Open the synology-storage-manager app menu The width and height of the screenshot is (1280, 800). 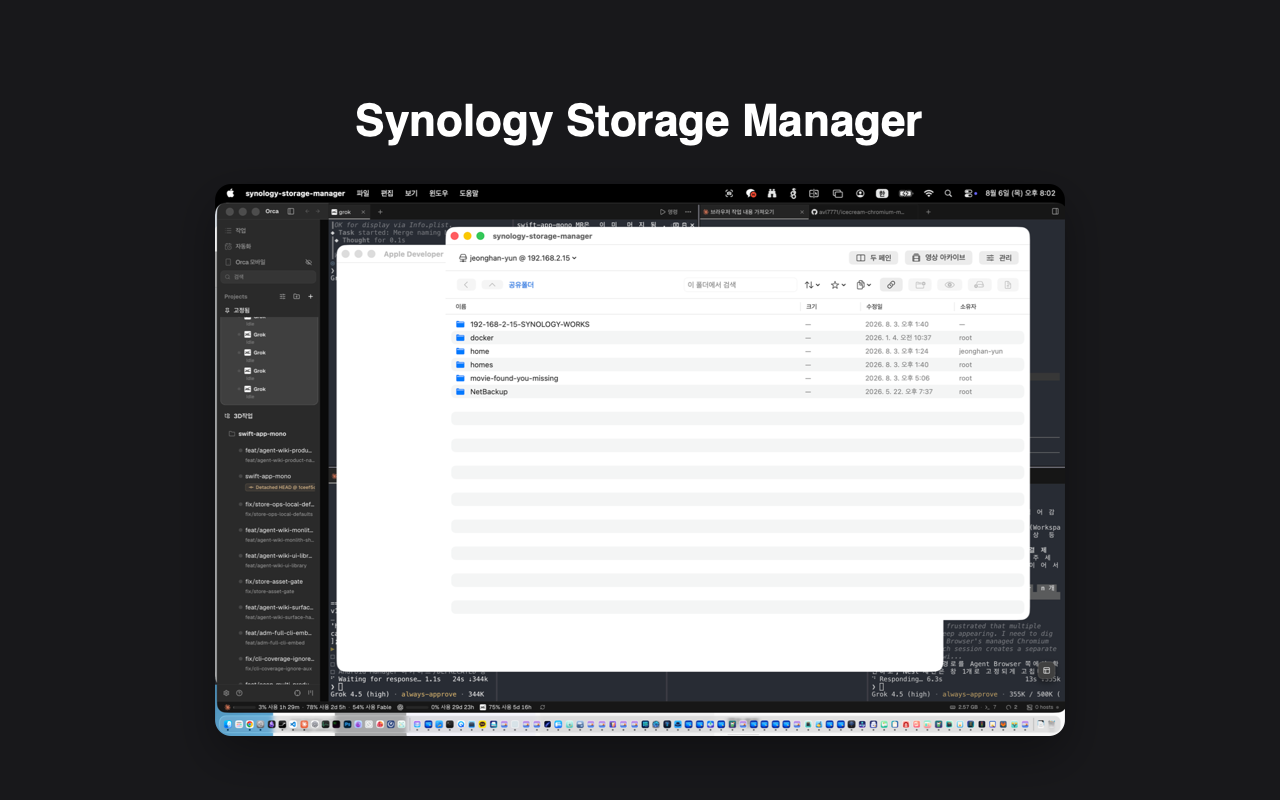pyautogui.click(x=295, y=193)
